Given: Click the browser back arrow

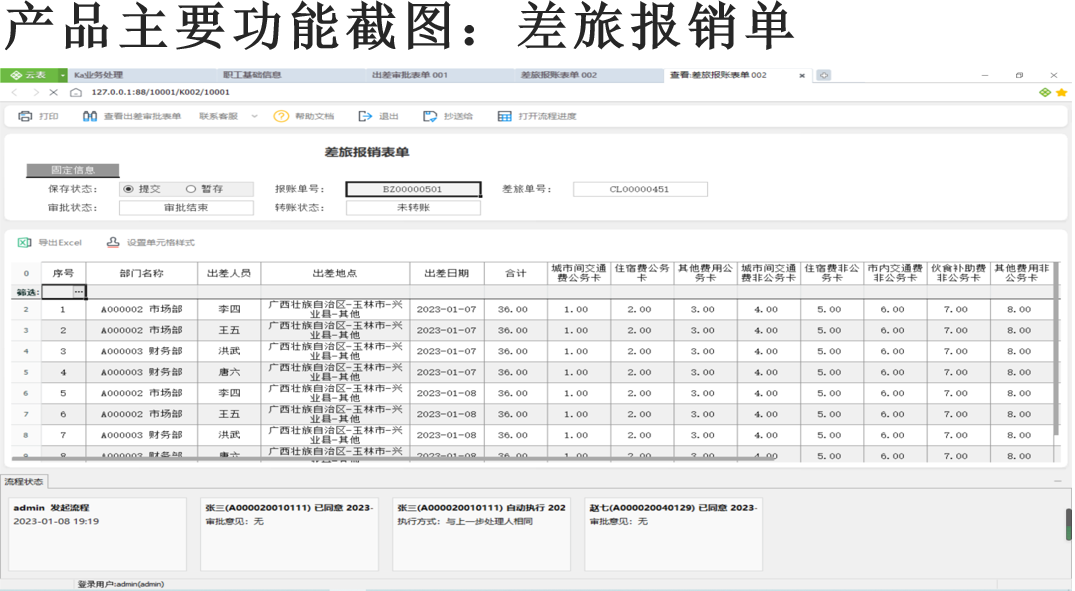Looking at the screenshot, I should [14, 92].
